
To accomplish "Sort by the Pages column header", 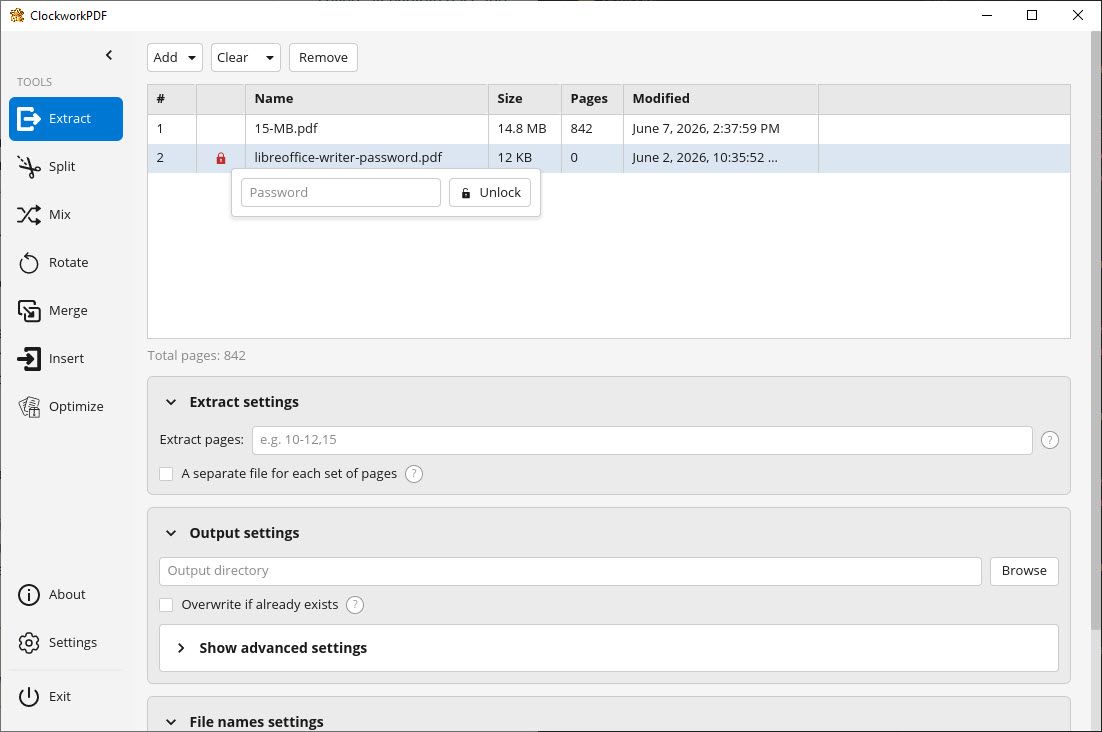I will coord(592,99).
